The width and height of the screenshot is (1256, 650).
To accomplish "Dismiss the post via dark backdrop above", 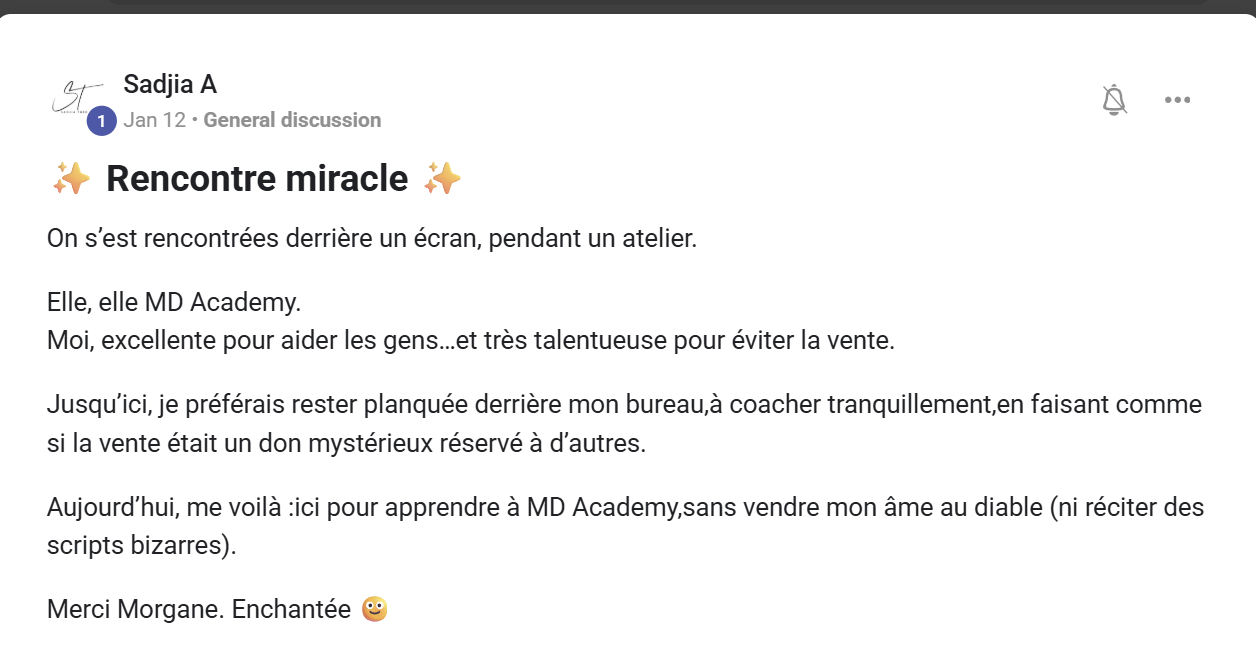I will 628,6.
